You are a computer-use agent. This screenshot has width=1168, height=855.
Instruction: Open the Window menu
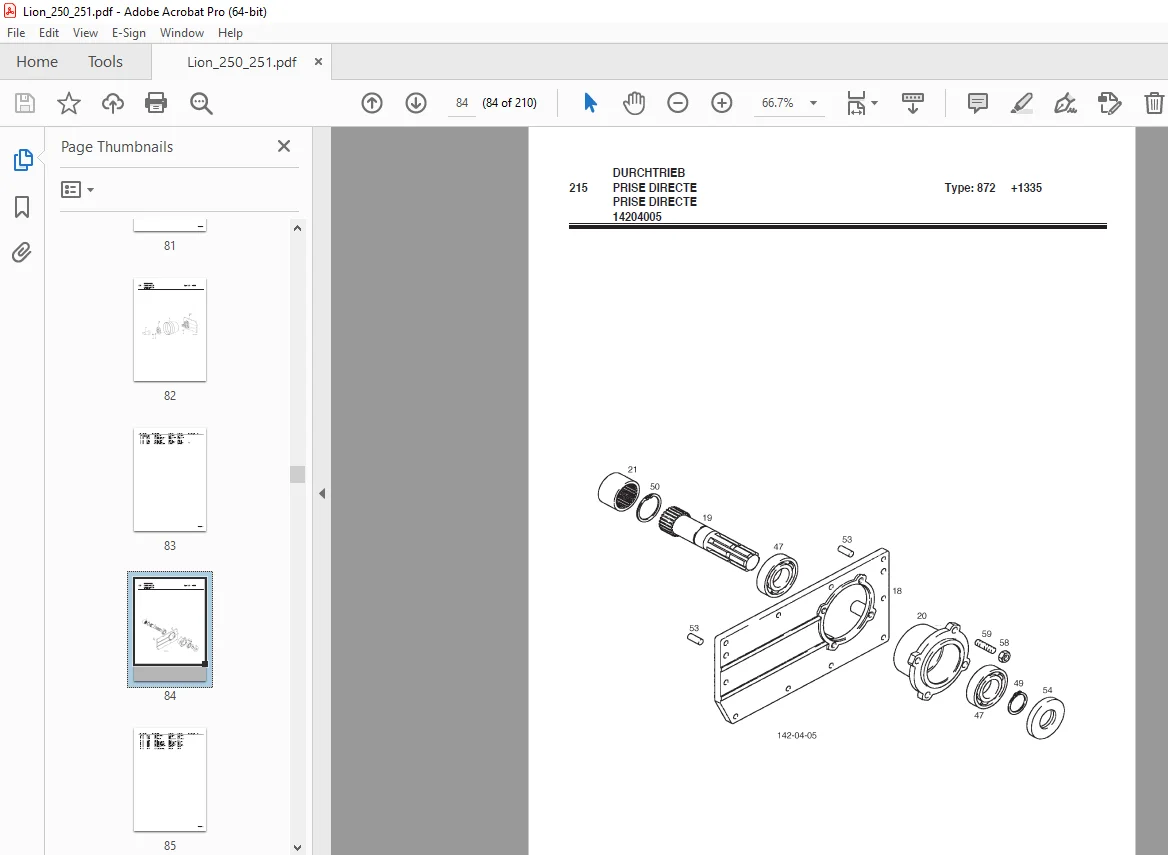pyautogui.click(x=182, y=33)
